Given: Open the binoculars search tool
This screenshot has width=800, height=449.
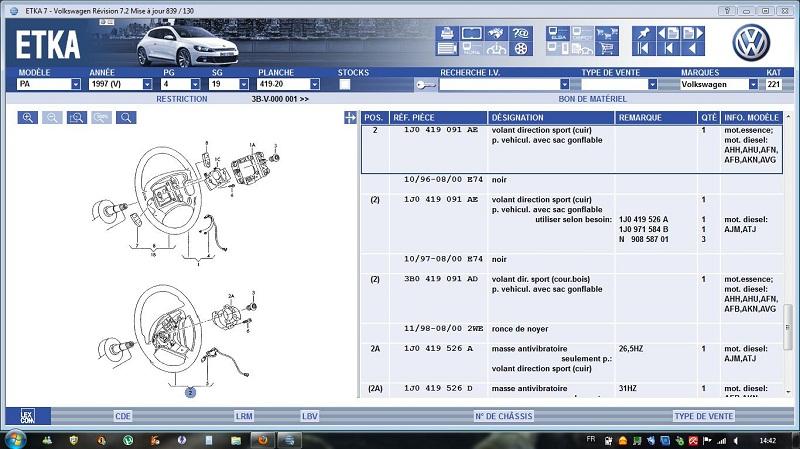Looking at the screenshot, I should [x=495, y=33].
